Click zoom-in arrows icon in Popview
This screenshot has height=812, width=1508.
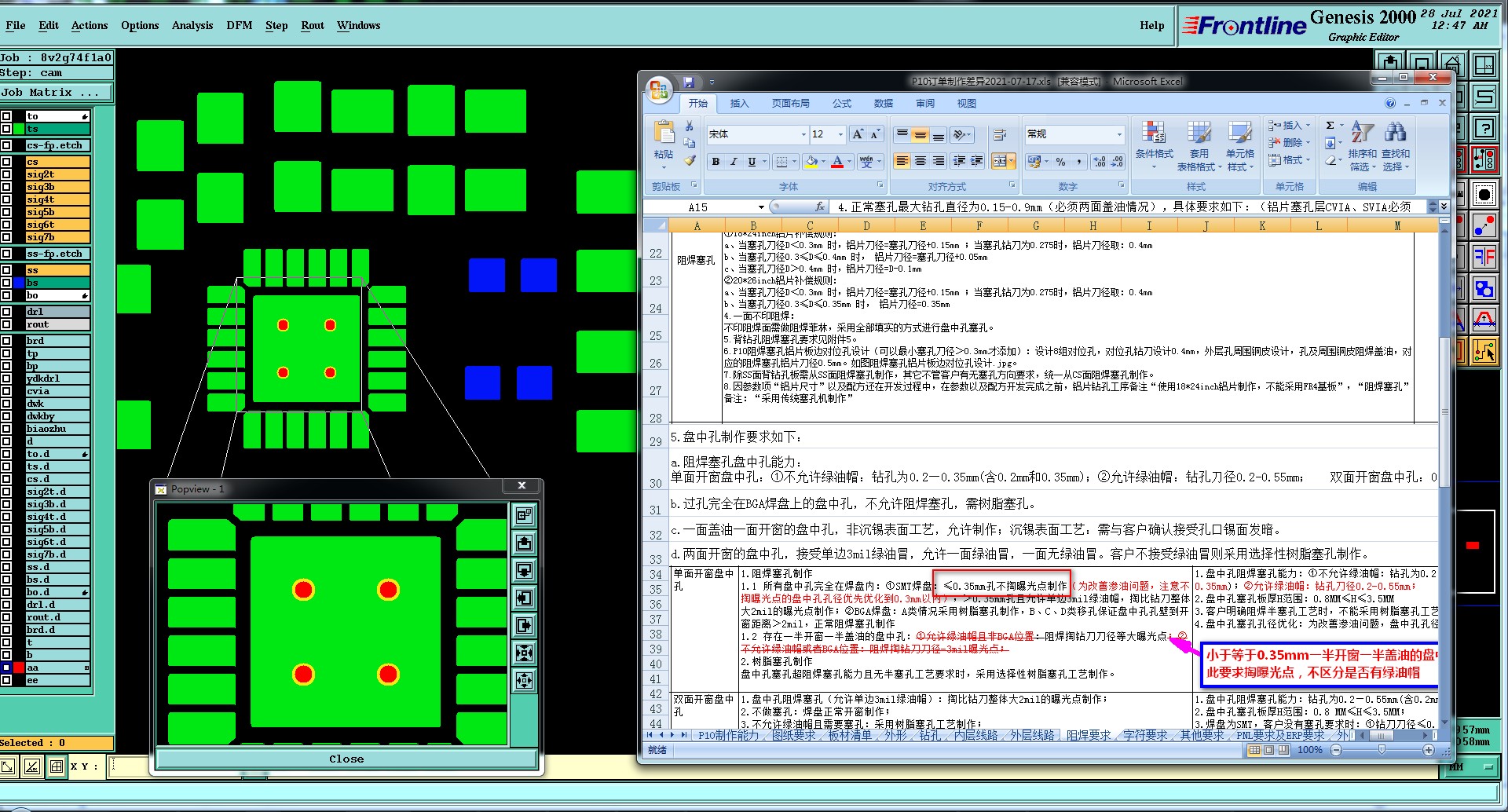524,653
